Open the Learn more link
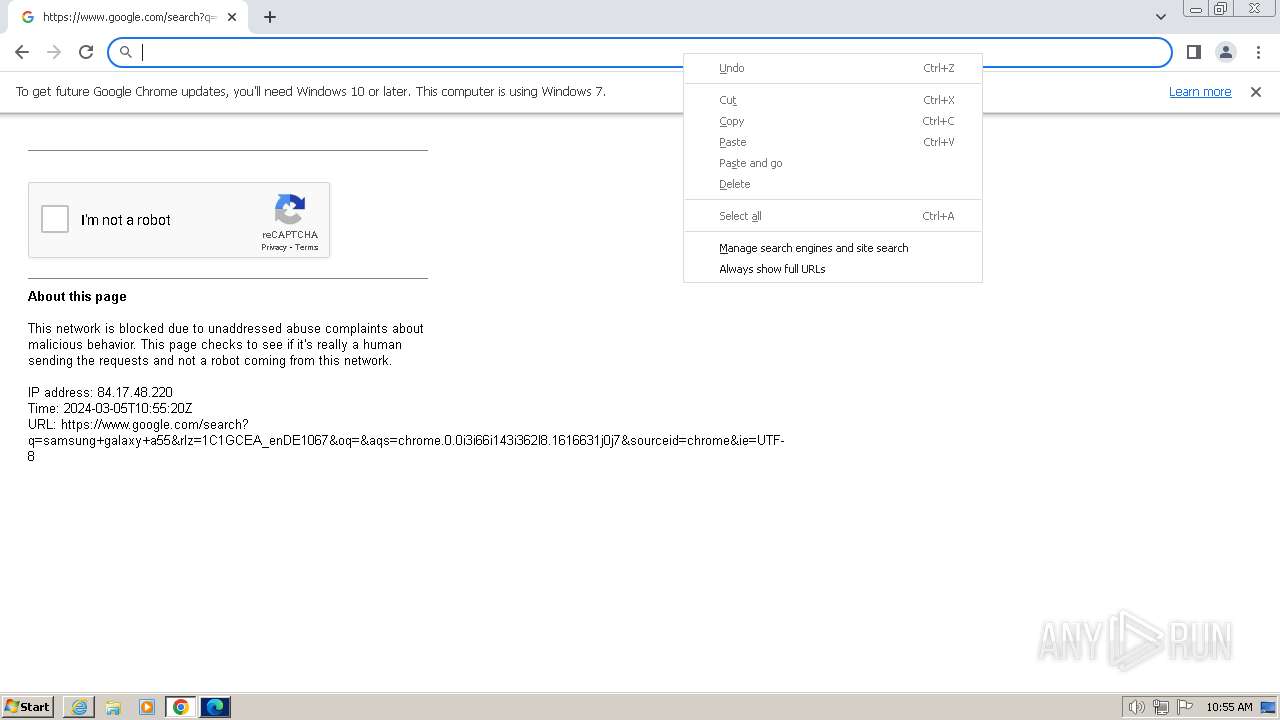 coord(1200,92)
